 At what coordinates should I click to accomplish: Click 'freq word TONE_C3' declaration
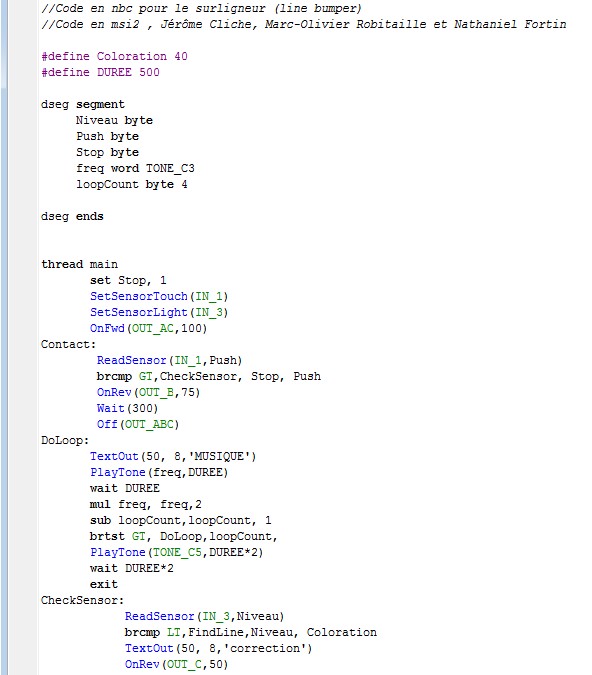(135, 168)
